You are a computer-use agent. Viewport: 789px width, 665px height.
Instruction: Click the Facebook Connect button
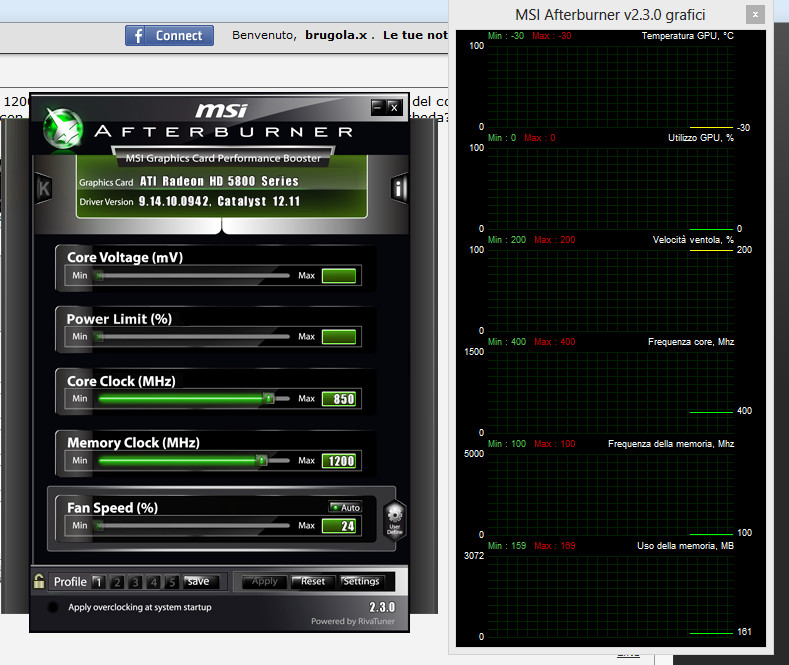(170, 36)
